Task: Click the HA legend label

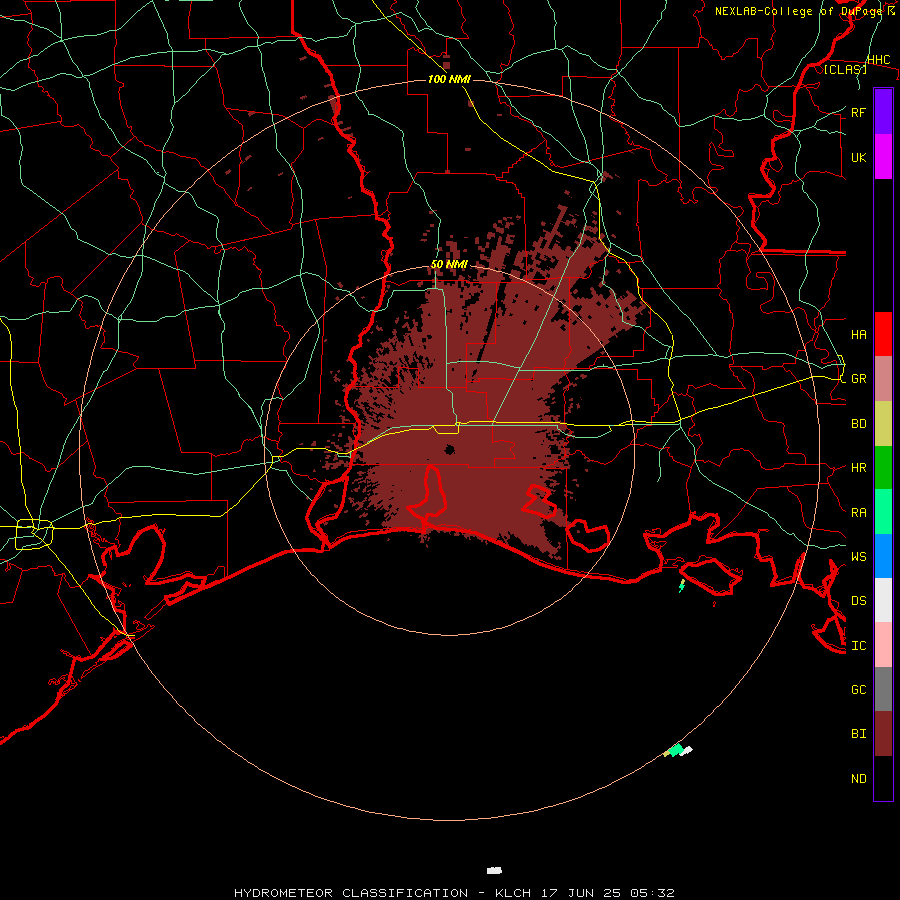Action: [858, 335]
